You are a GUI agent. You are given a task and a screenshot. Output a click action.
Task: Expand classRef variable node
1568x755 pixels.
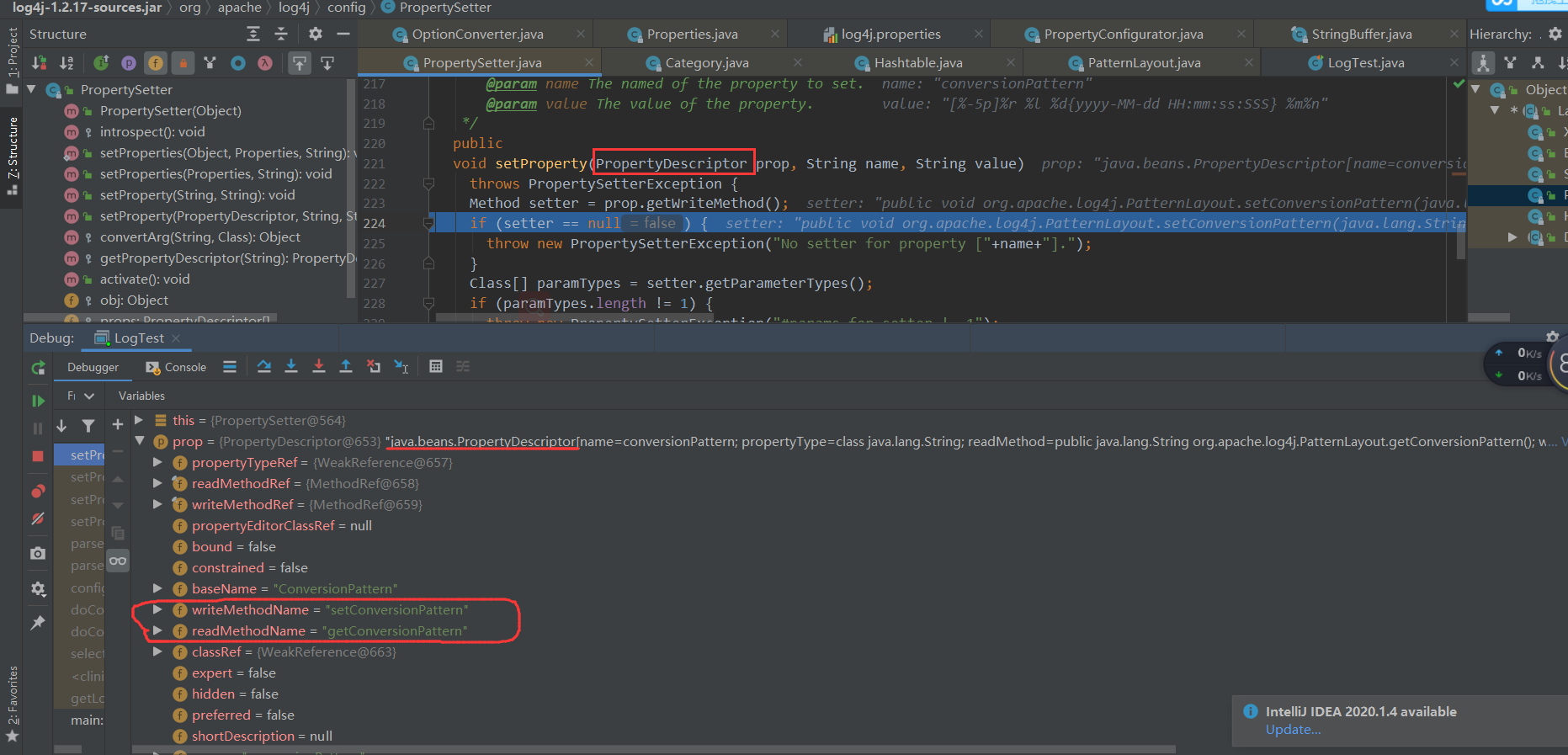click(x=157, y=651)
